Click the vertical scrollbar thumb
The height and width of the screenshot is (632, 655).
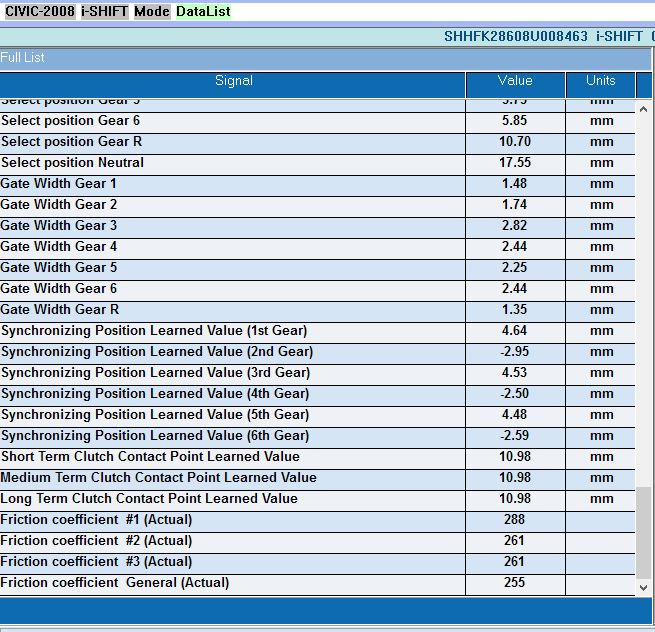point(643,533)
